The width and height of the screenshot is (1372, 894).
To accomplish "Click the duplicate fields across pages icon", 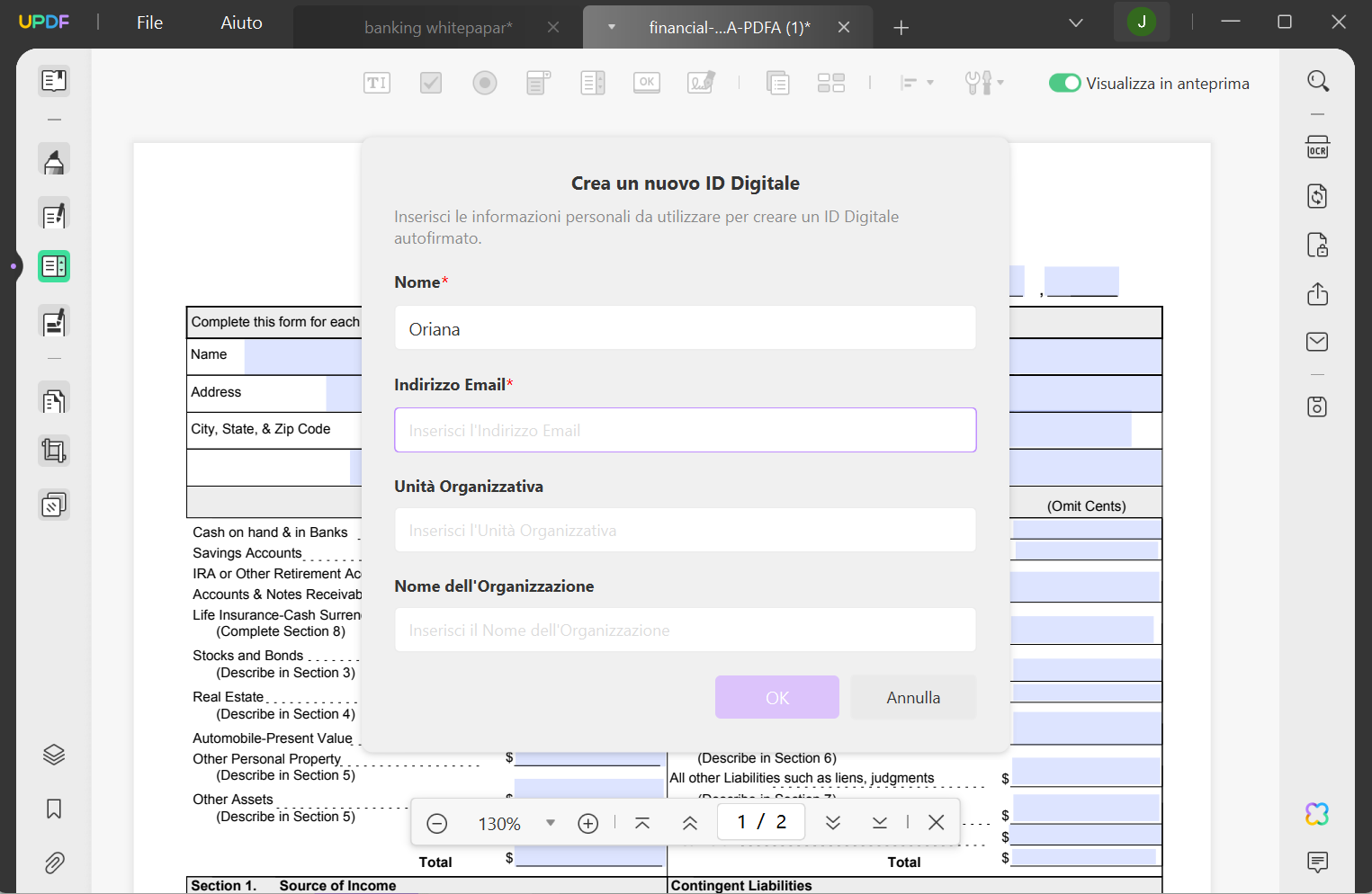I will (777, 83).
